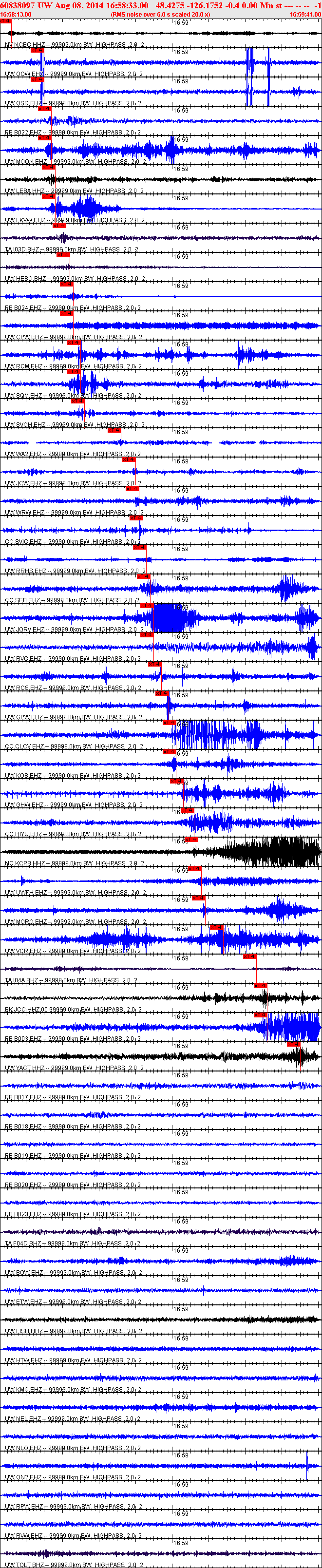
Task: Click the end time label 16:59:41.00
Action: coord(305,15)
